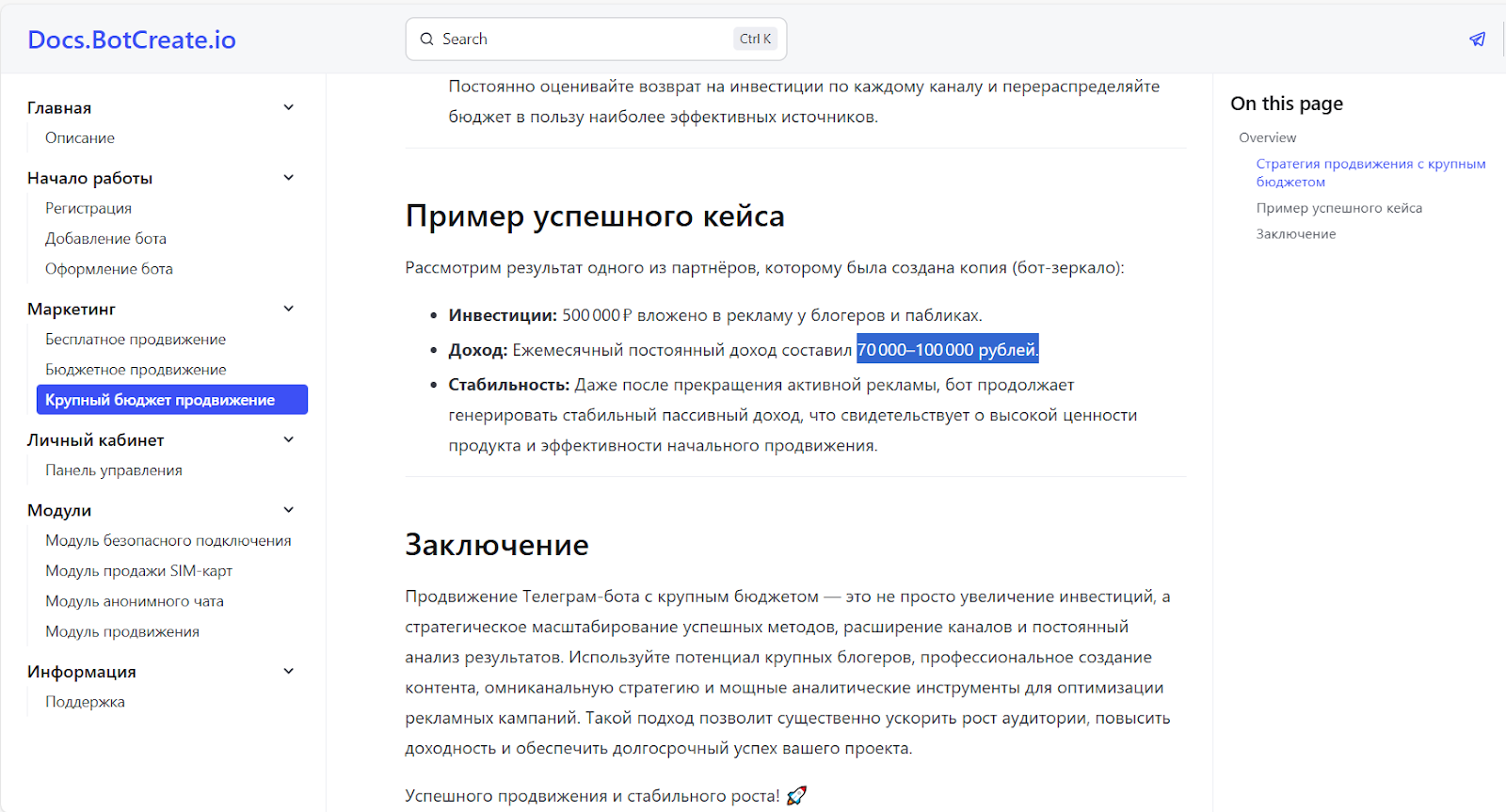Collapse the Начало работы section
The width and height of the screenshot is (1506, 812).
coord(288,177)
